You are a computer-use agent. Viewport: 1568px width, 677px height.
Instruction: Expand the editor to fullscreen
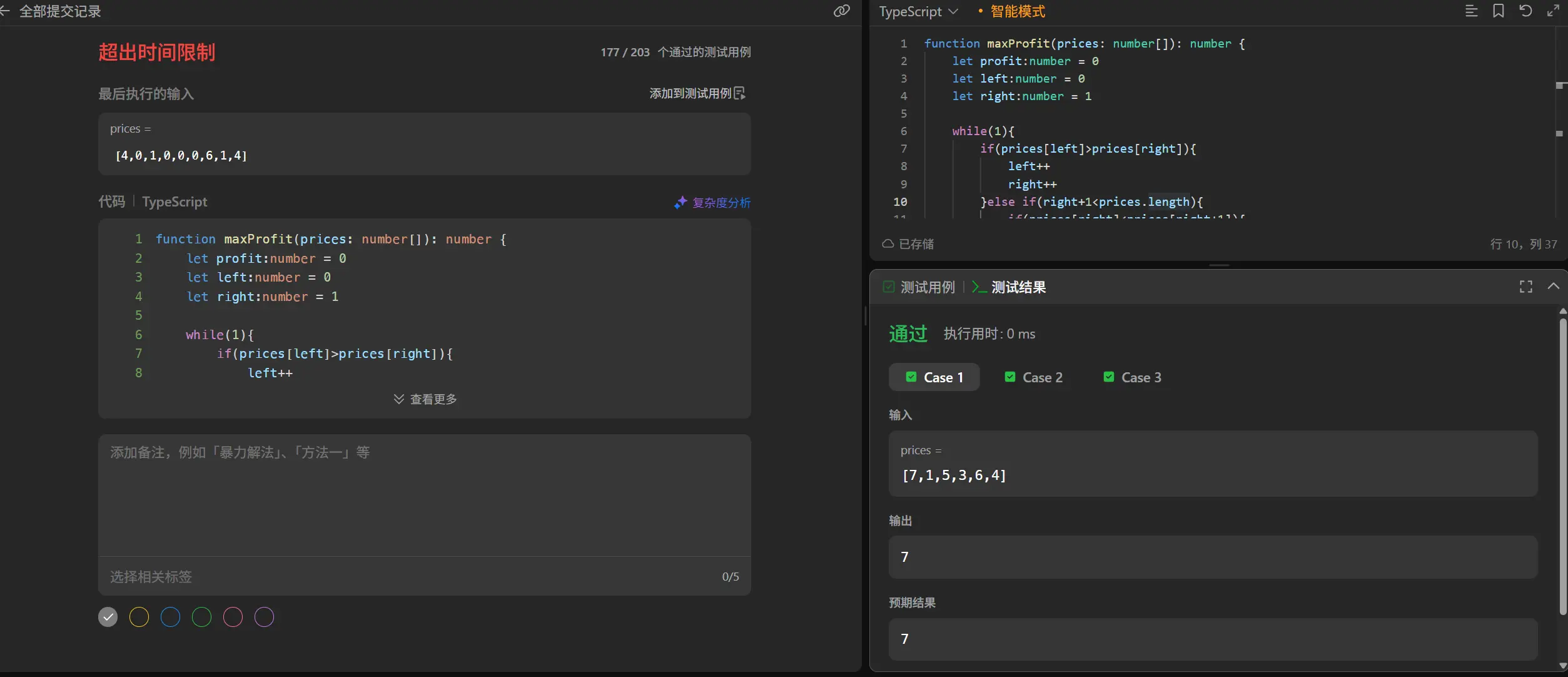tap(1553, 11)
